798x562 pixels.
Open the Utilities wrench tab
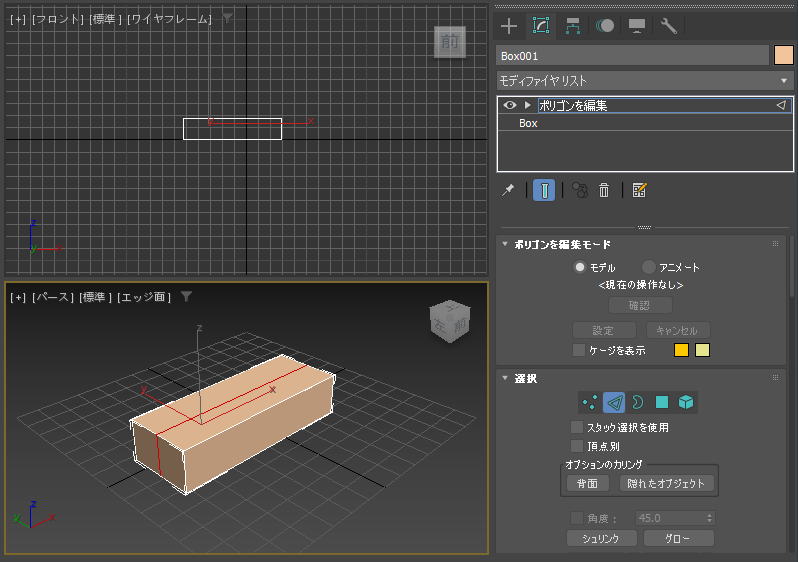click(x=668, y=26)
